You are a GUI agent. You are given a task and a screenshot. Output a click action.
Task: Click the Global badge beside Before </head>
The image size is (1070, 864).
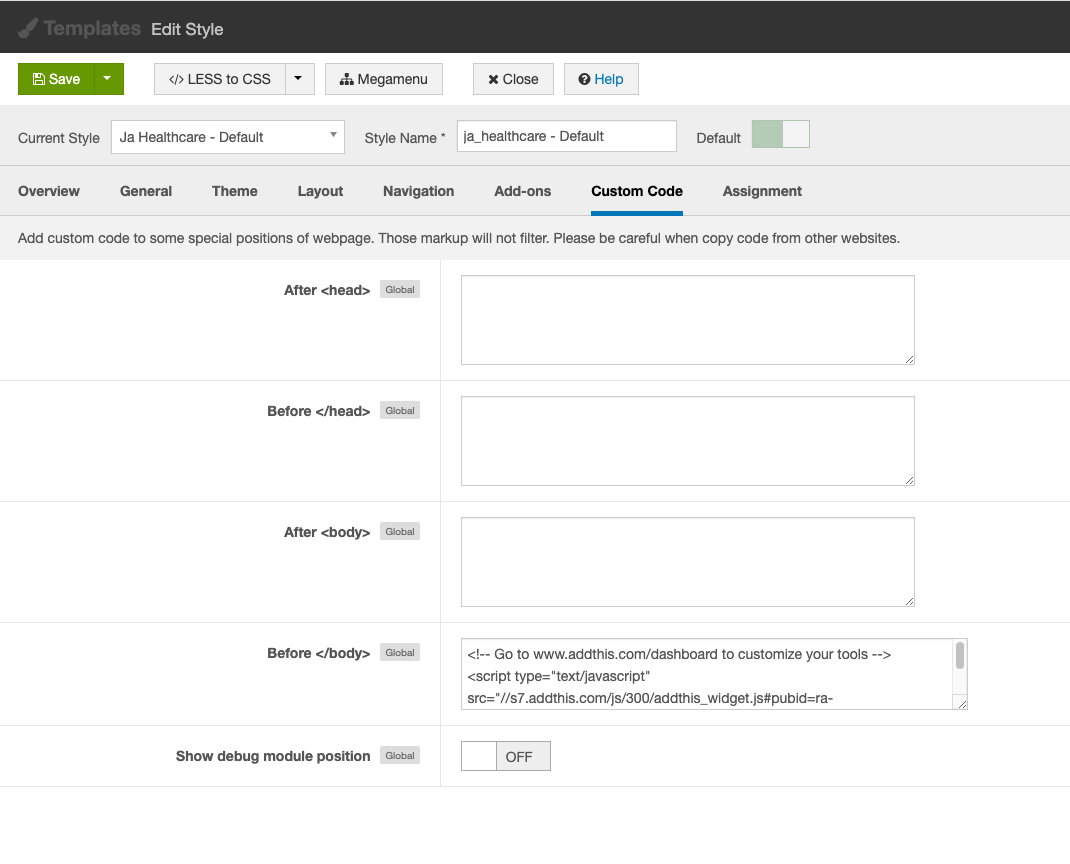(400, 411)
